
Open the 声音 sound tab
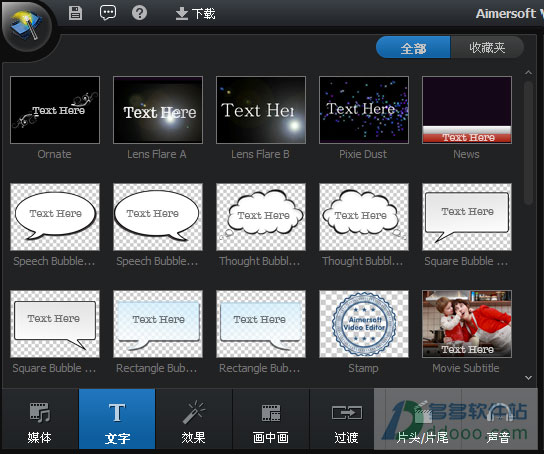click(499, 419)
